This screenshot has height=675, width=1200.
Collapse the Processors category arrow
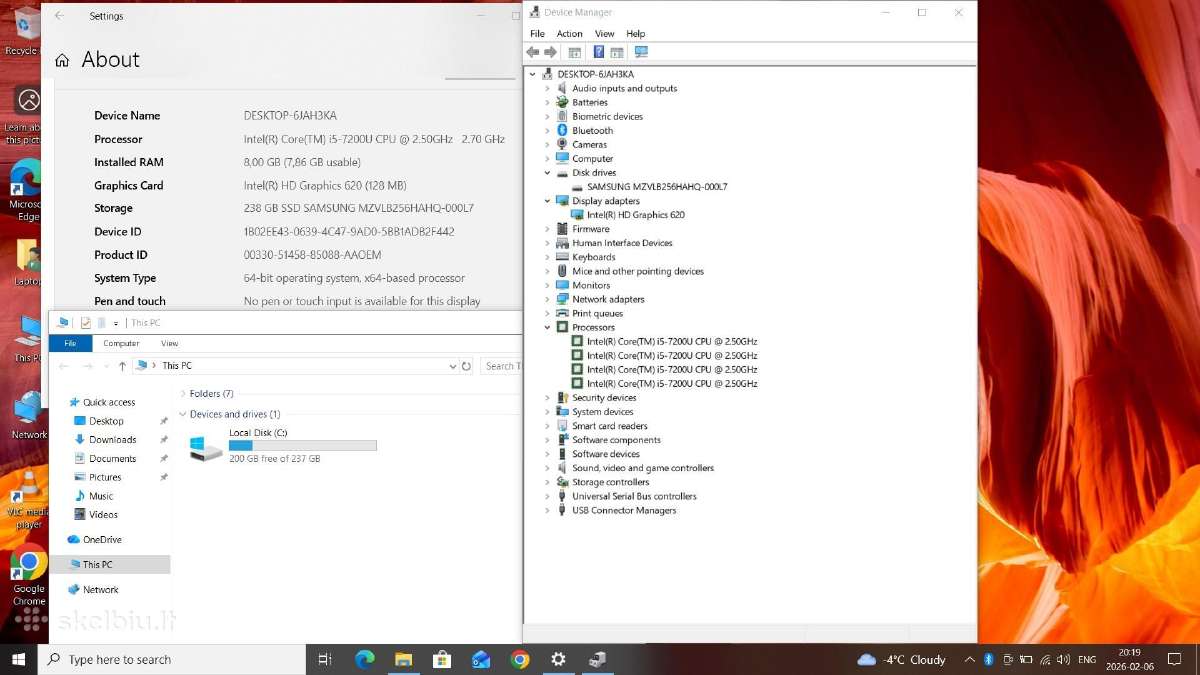coord(547,327)
